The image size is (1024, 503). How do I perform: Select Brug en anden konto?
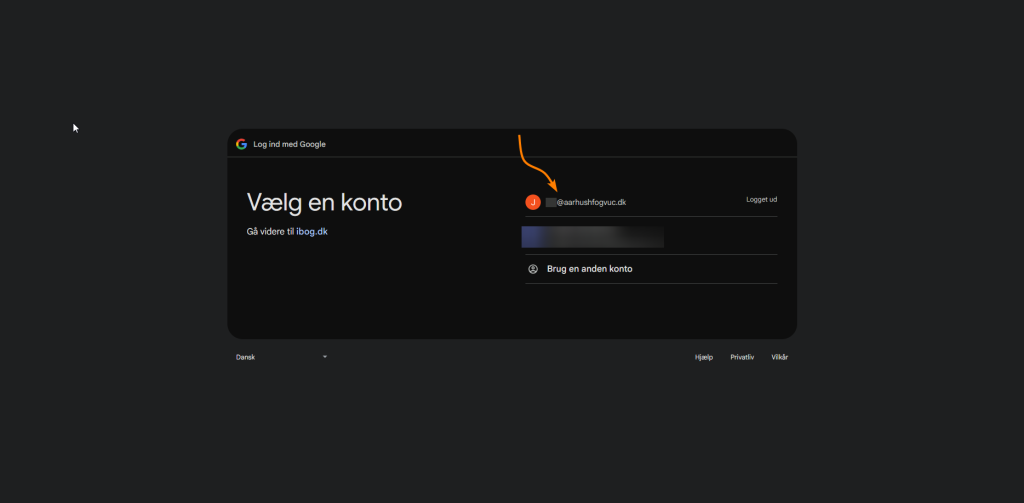(589, 269)
